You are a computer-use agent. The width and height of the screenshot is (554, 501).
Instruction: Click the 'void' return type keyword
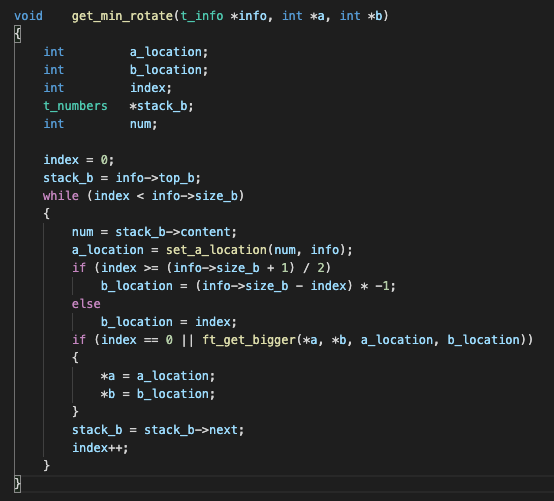(x=28, y=16)
